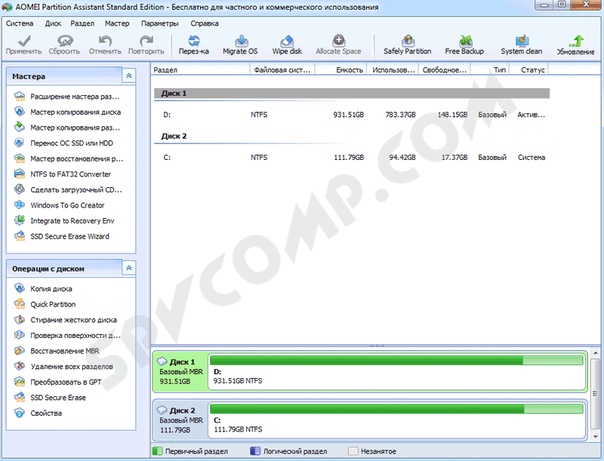Open Safely Partition from toolbar
Screen dimensions: 604x461
[408, 45]
